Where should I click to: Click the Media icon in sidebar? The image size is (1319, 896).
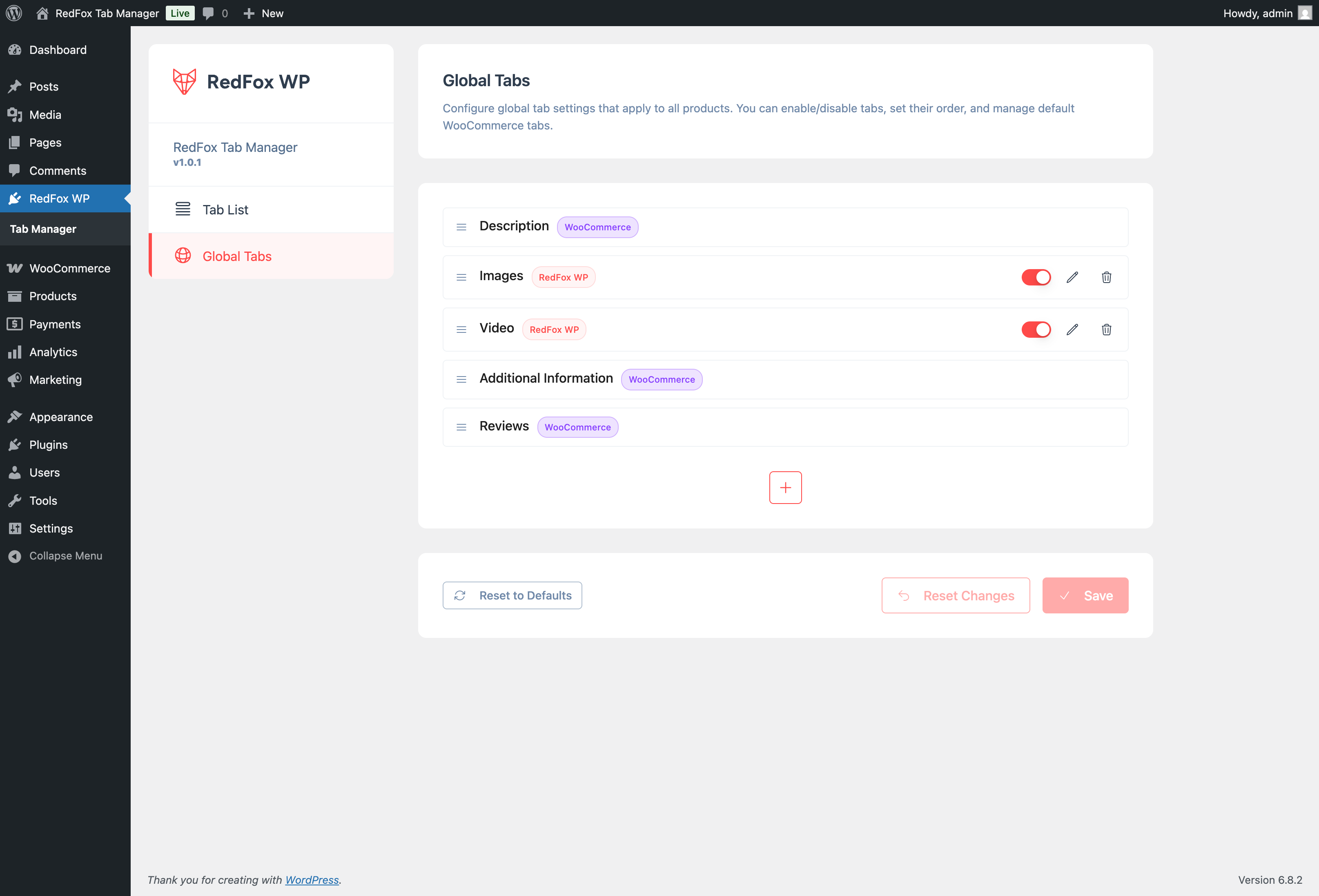[x=15, y=115]
